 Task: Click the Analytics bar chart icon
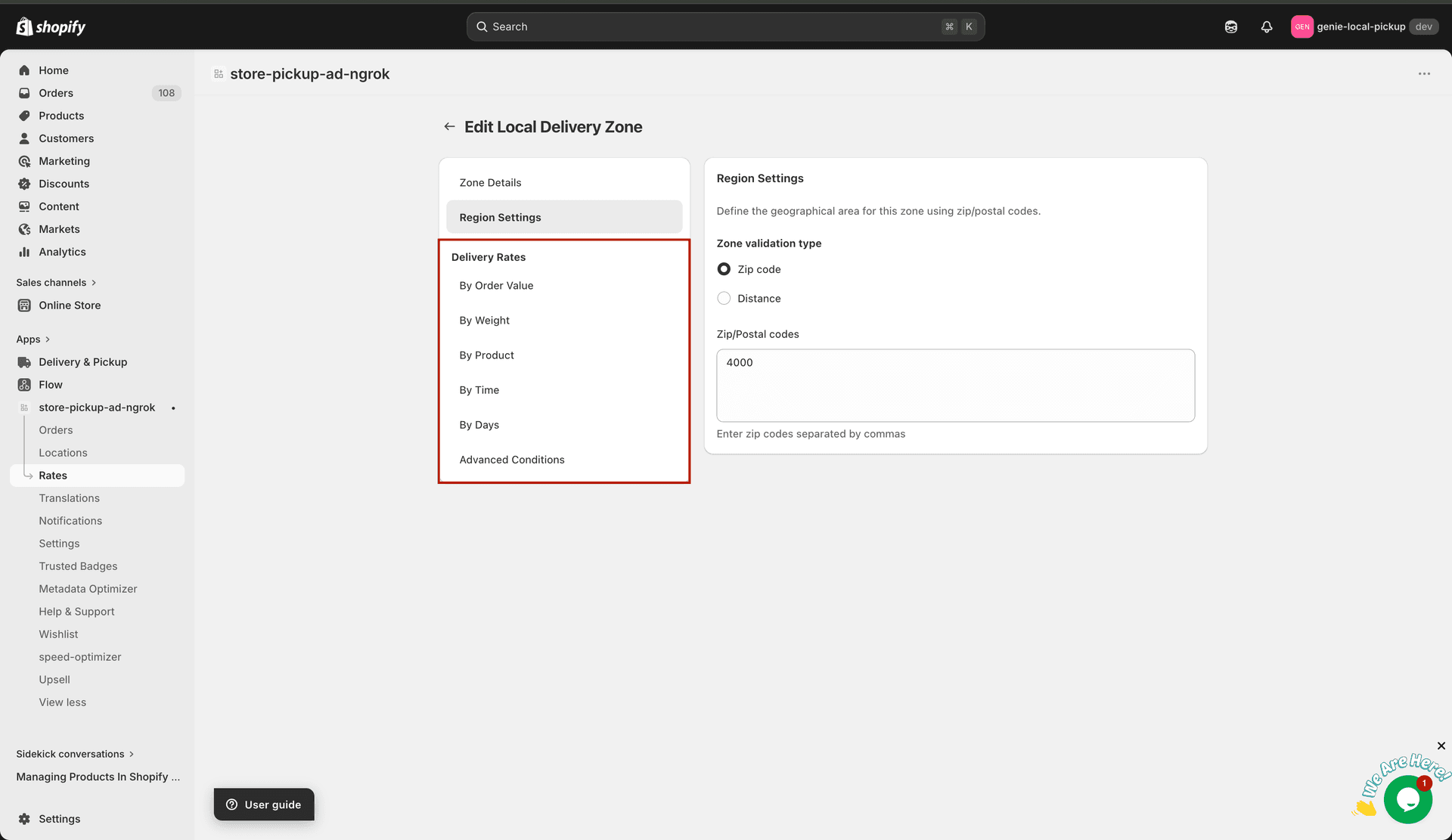[24, 252]
